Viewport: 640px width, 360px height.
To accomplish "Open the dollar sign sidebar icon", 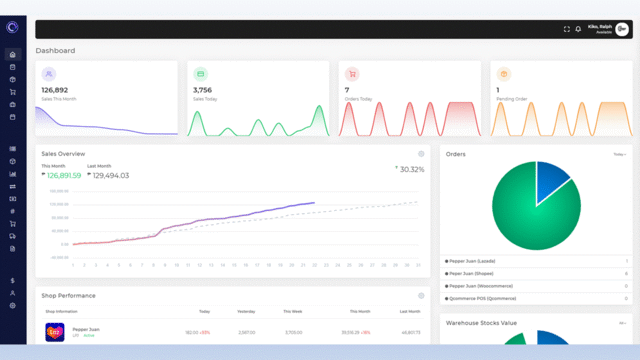I will 13,280.
